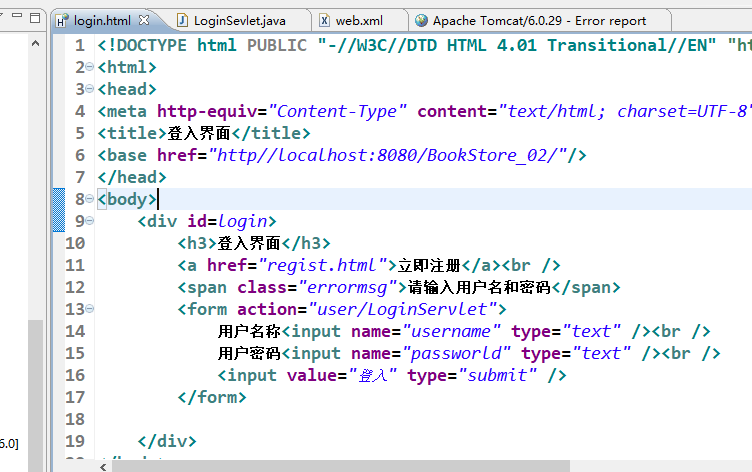The height and width of the screenshot is (472, 752).
Task: Close the login.html tab
Action: 144,20
